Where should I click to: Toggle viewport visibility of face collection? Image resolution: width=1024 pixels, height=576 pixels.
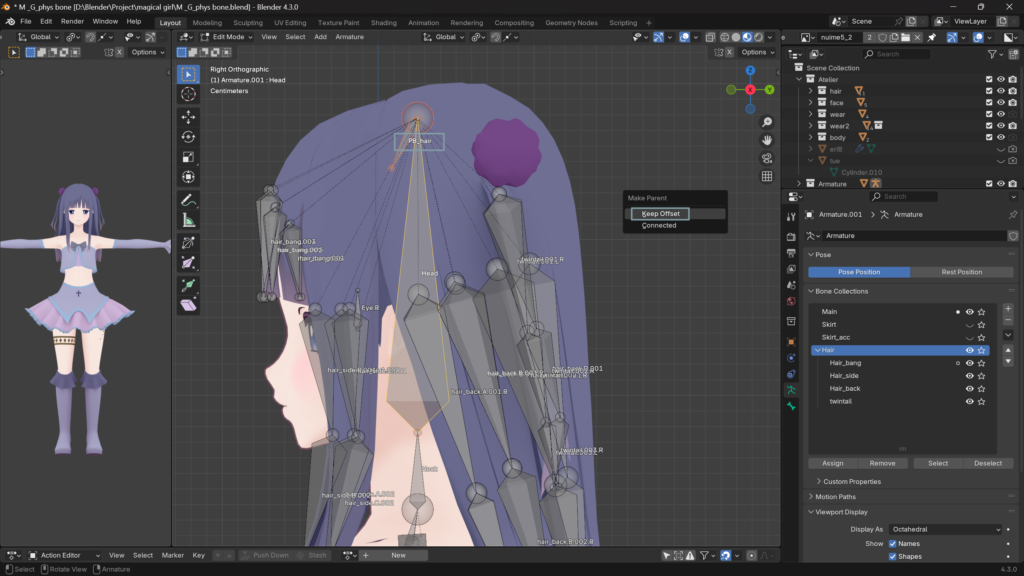point(1001,102)
